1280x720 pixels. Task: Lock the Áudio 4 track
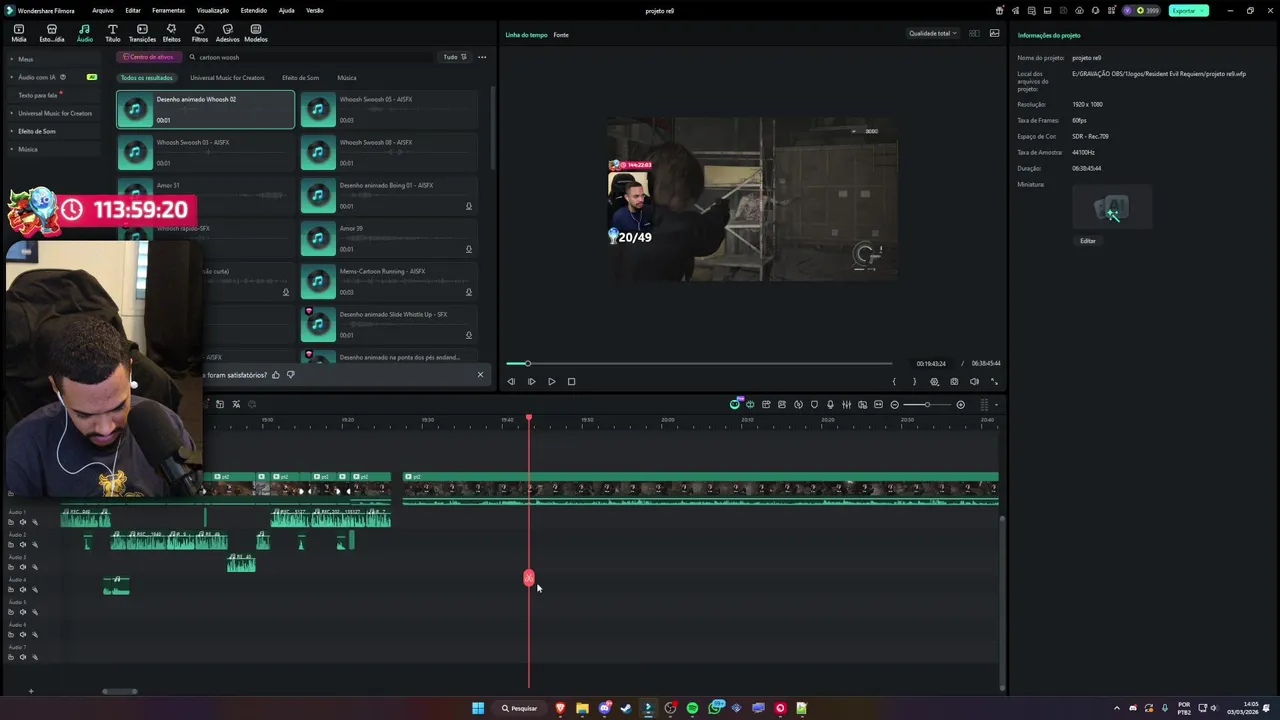12,590
